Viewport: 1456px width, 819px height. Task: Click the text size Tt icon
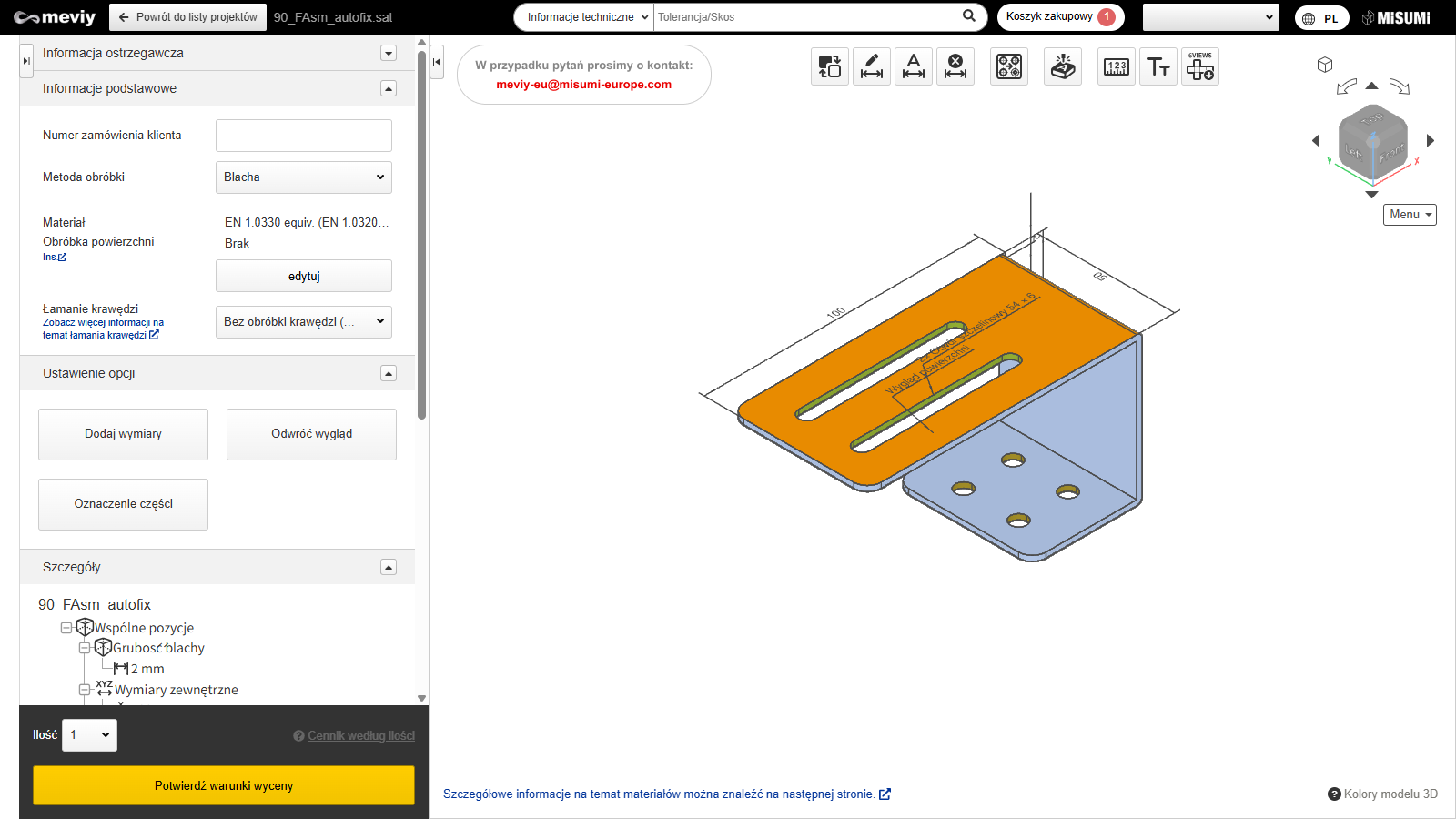pyautogui.click(x=1158, y=66)
